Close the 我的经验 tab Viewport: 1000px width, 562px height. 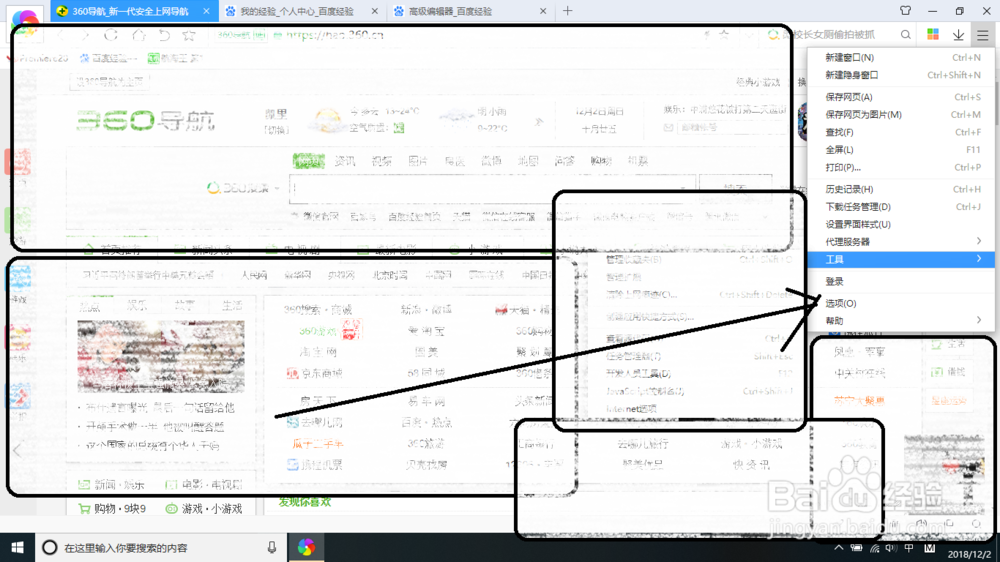tap(374, 11)
